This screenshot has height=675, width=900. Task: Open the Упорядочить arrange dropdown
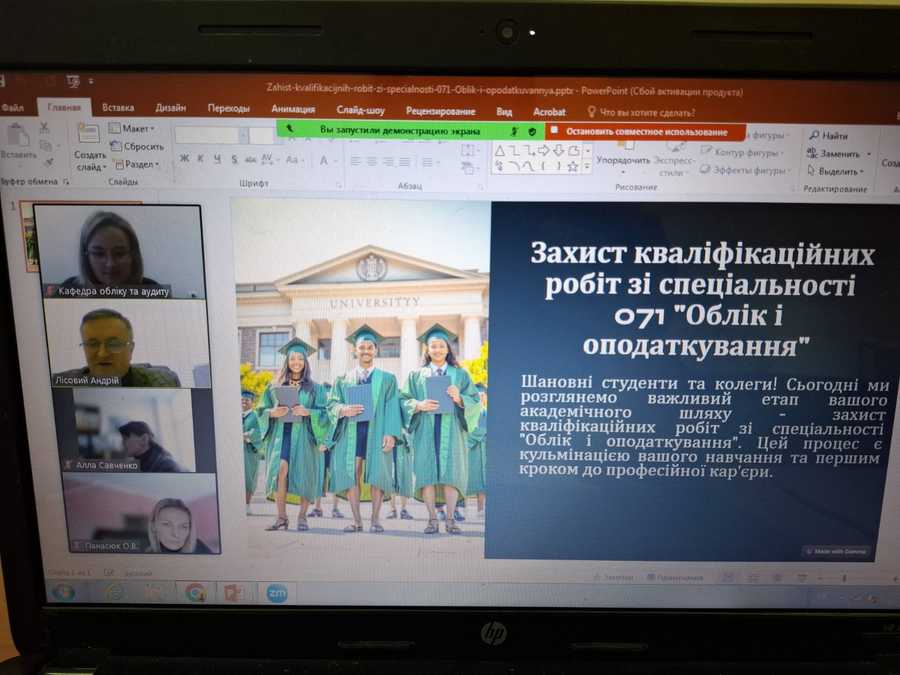[x=624, y=160]
